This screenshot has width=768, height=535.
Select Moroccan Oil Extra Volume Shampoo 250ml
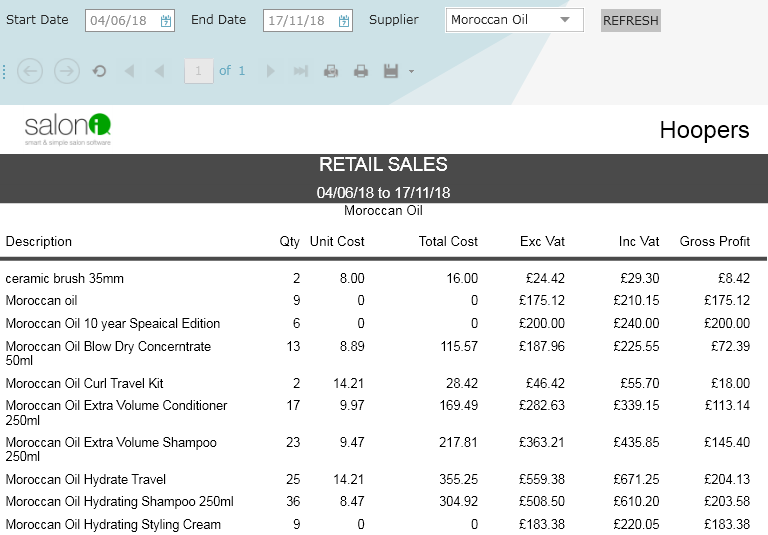111,449
